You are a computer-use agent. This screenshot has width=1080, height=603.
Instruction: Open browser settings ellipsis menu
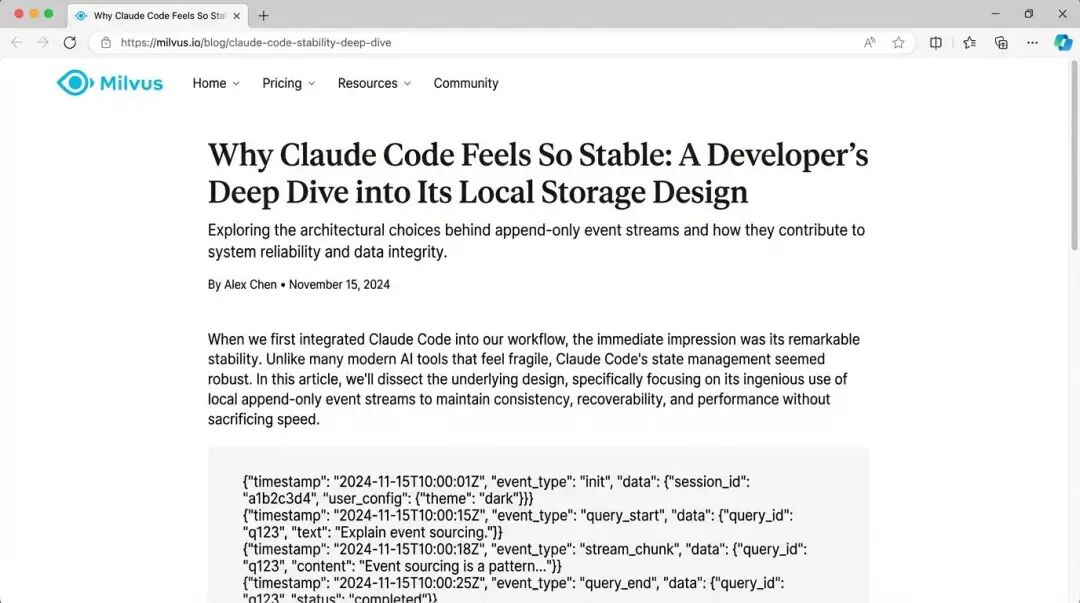(1032, 42)
